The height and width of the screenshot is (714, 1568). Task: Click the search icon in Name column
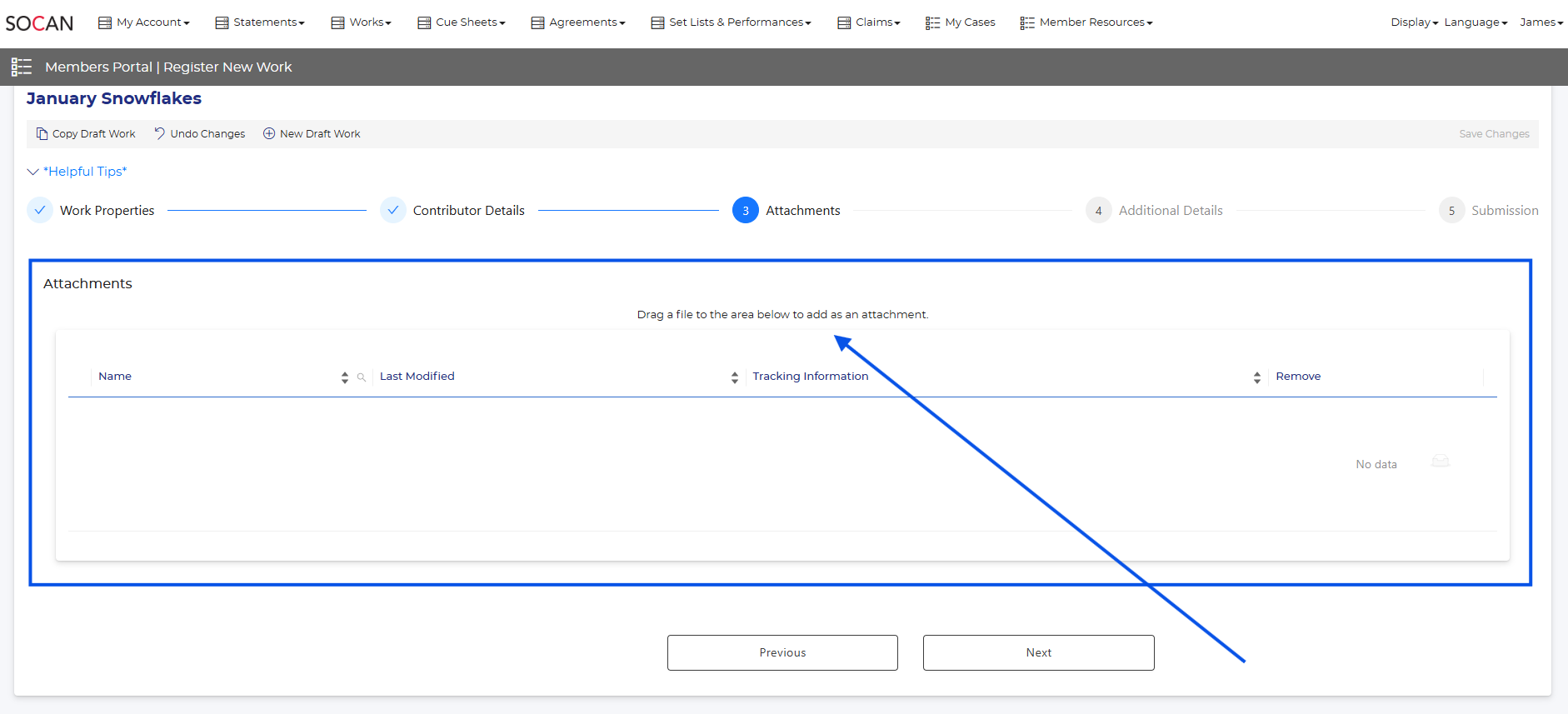(x=362, y=377)
